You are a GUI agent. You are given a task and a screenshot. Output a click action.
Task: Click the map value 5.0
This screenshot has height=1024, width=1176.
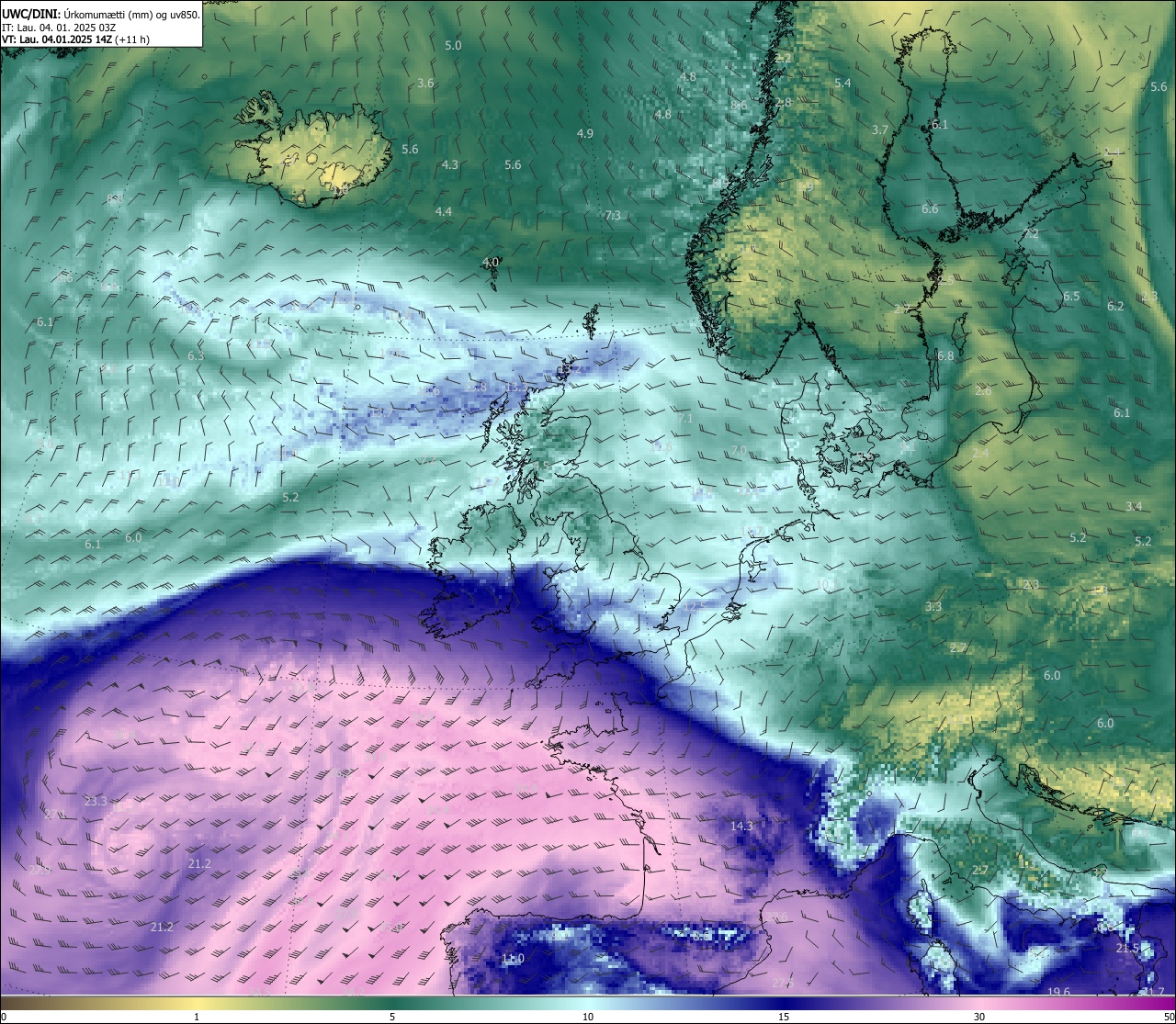(453, 45)
